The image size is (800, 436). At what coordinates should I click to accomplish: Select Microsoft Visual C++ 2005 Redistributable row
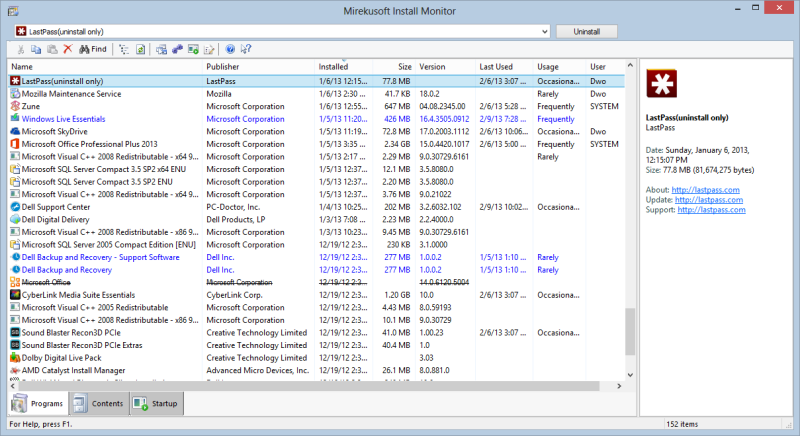click(x=316, y=307)
